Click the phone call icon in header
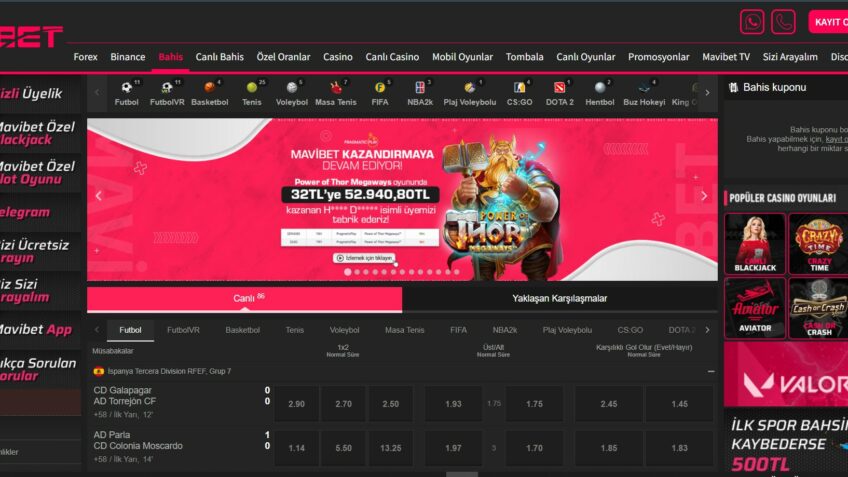The image size is (848, 477). pyautogui.click(x=783, y=22)
